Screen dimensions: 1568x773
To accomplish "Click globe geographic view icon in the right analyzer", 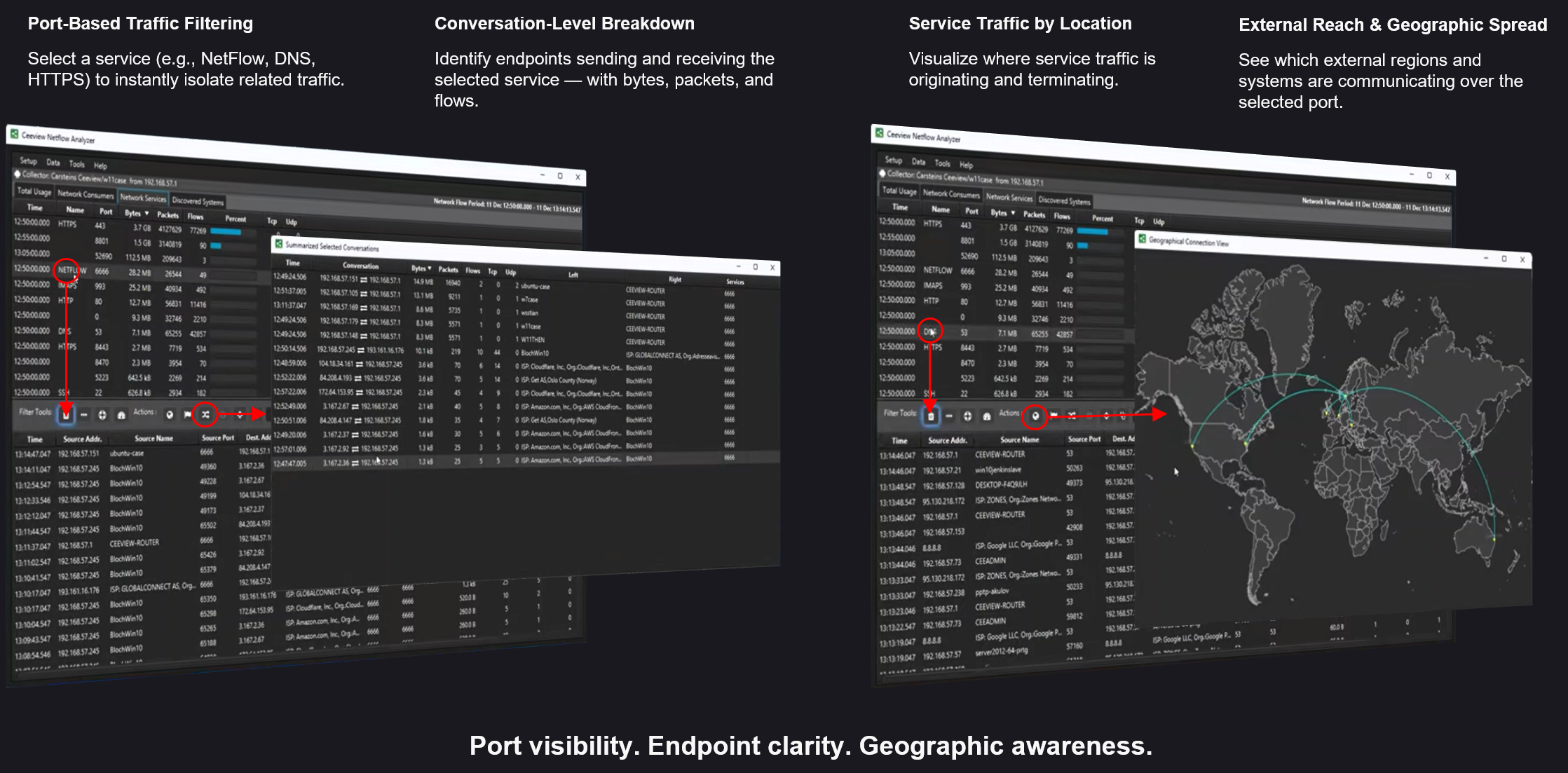I will pyautogui.click(x=1035, y=416).
